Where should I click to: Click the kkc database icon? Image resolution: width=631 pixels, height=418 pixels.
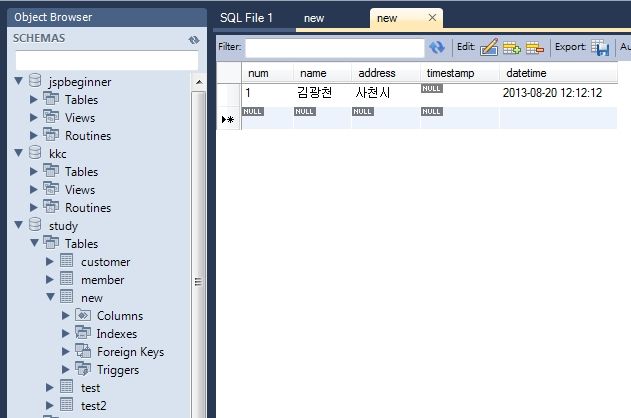click(35, 152)
